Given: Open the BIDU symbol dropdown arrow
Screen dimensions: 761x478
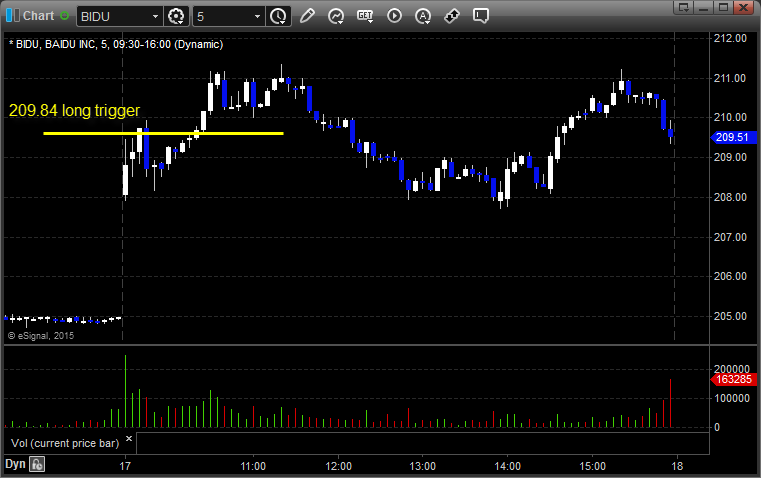Looking at the screenshot, I should click(155, 16).
